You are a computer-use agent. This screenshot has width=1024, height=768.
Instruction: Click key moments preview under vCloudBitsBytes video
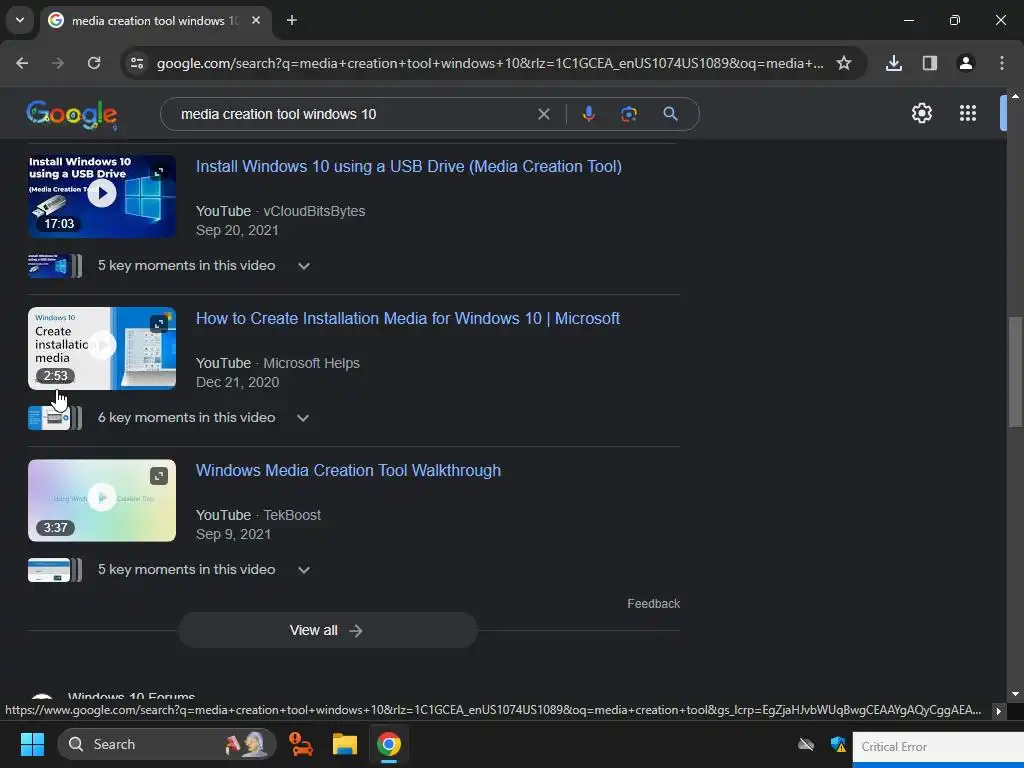pyautogui.click(x=55, y=266)
